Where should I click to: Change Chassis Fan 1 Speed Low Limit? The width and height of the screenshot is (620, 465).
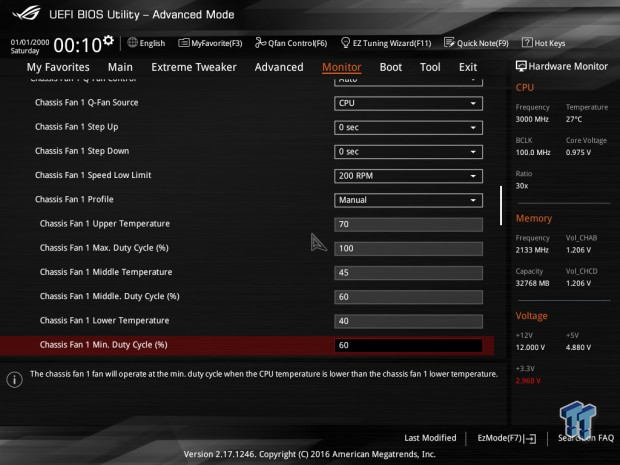[x=408, y=176]
